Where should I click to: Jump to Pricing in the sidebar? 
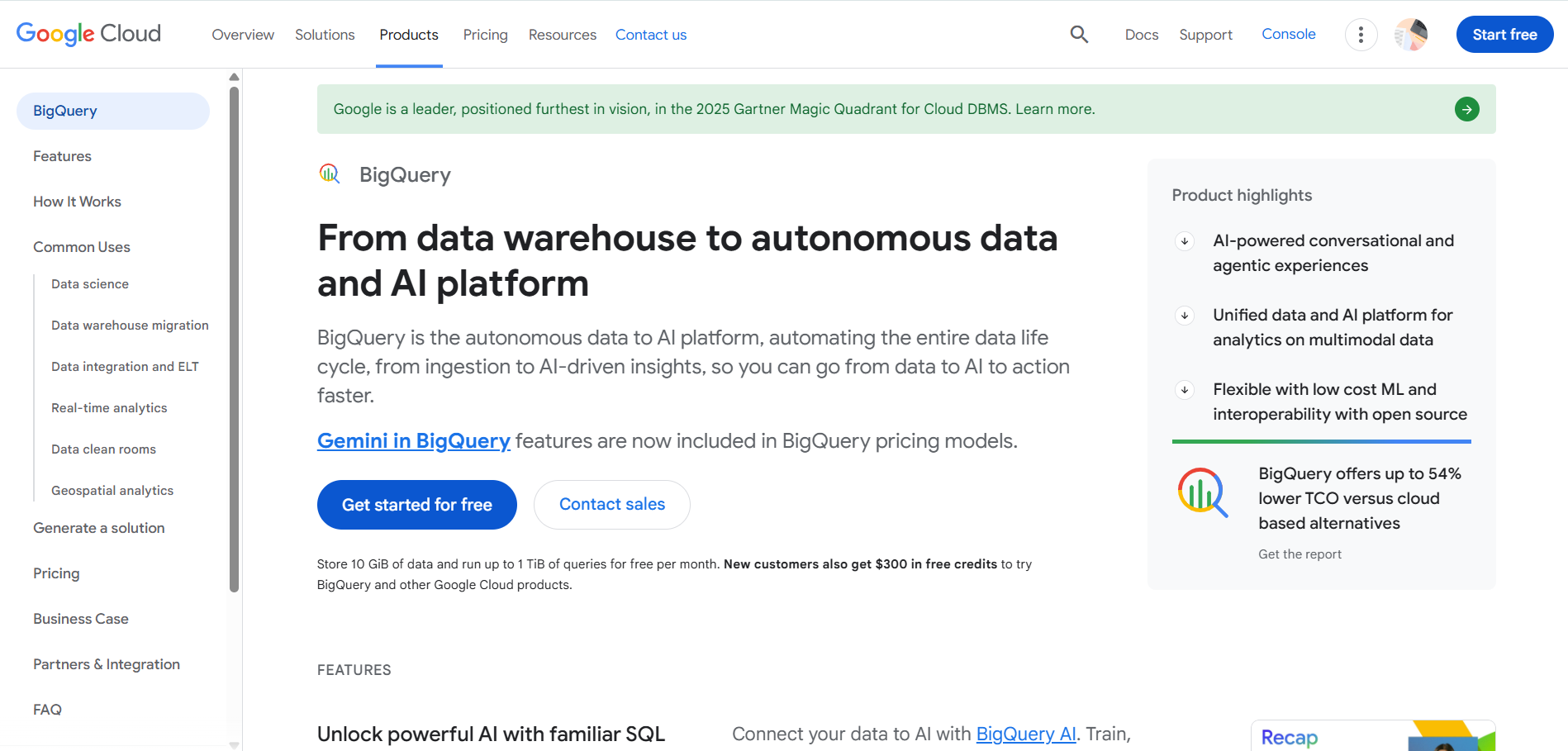click(x=56, y=573)
